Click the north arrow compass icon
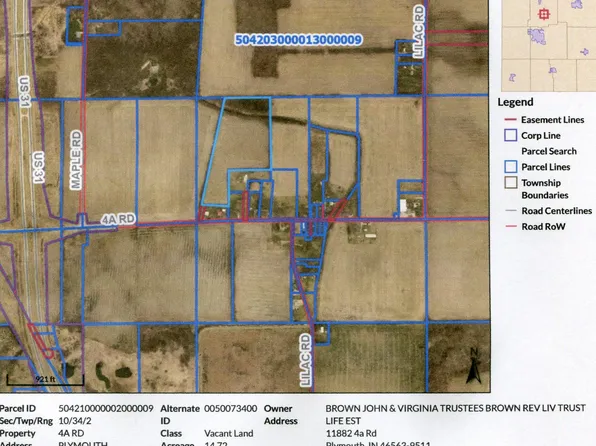Image resolution: width=596 pixels, height=446 pixels. coord(473,366)
